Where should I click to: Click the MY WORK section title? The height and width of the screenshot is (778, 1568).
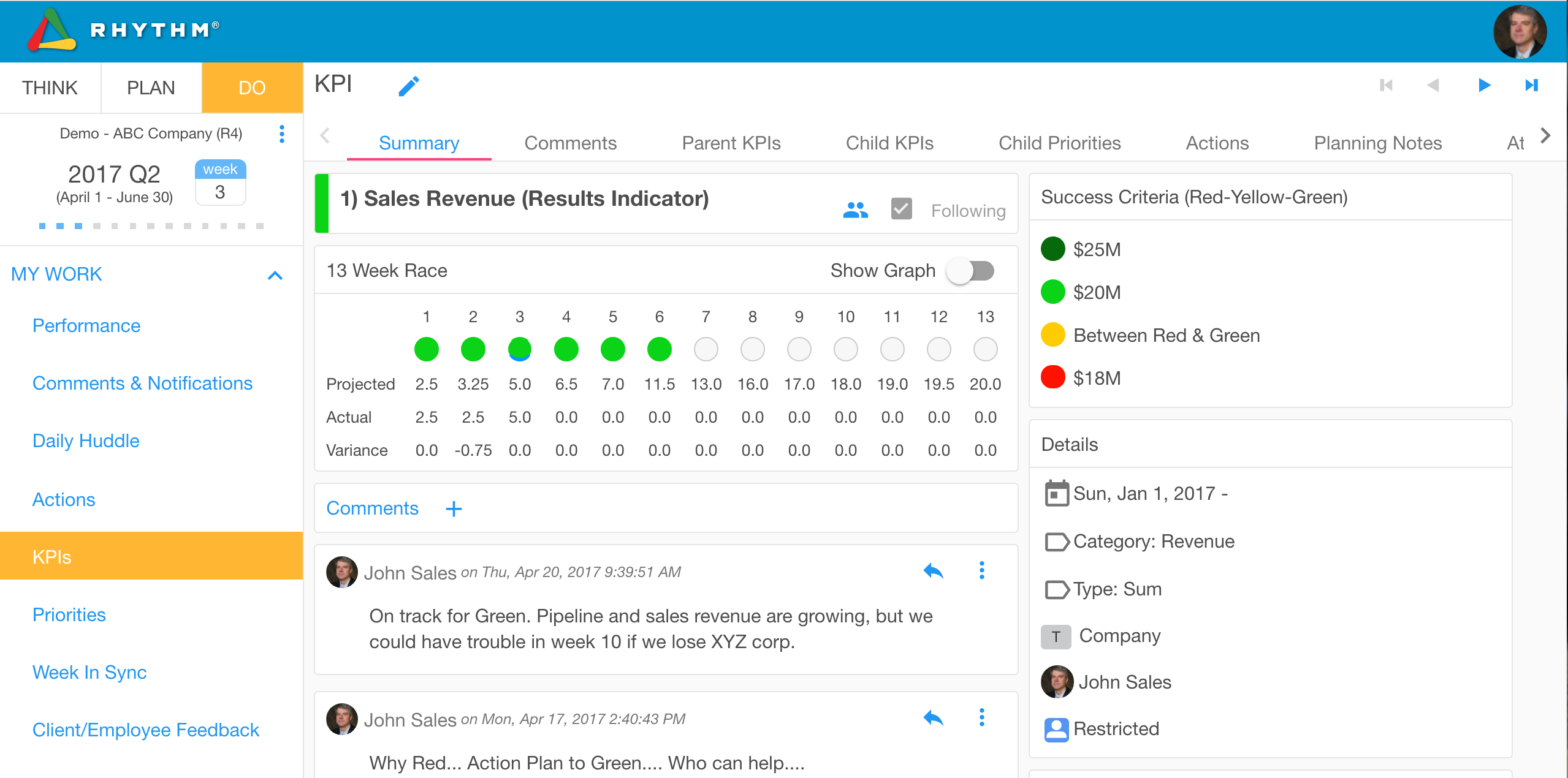[56, 274]
